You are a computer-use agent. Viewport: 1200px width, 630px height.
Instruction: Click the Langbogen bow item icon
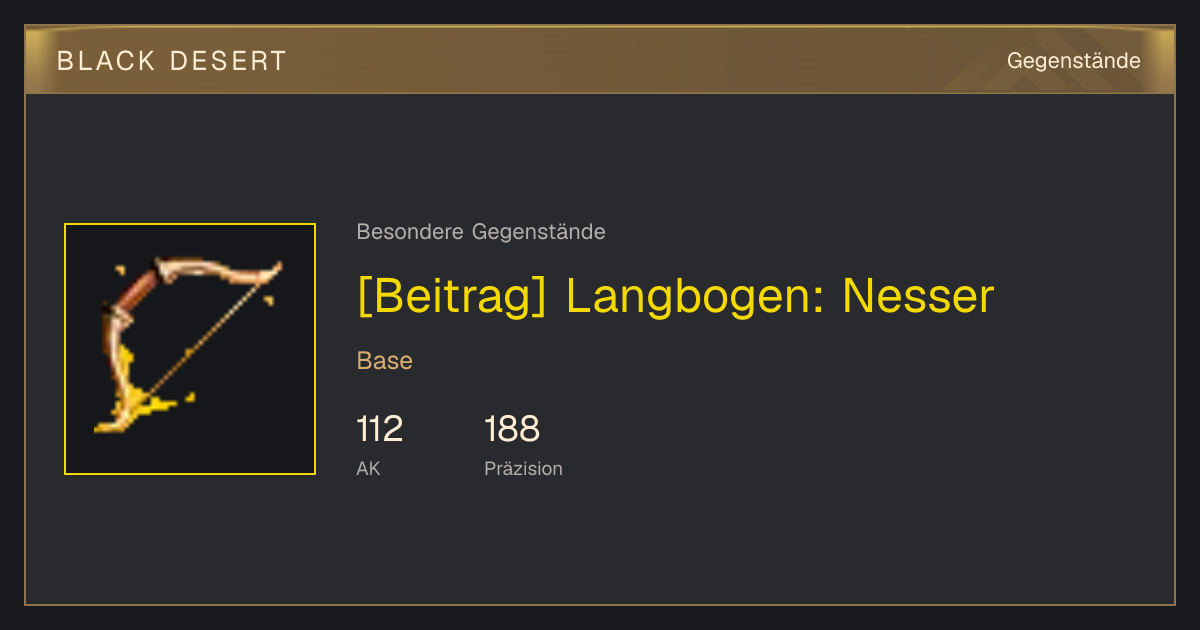[x=190, y=349]
